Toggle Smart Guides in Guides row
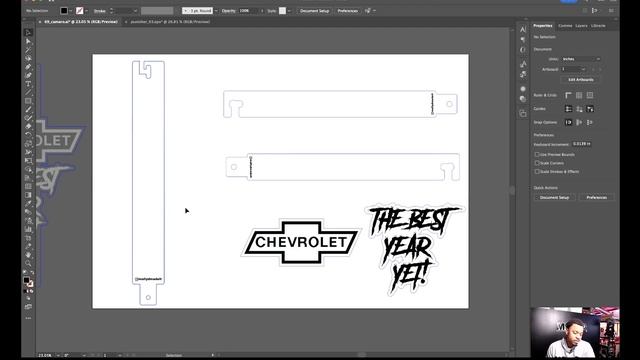Image resolution: width=640 pixels, height=360 pixels. 590,109
